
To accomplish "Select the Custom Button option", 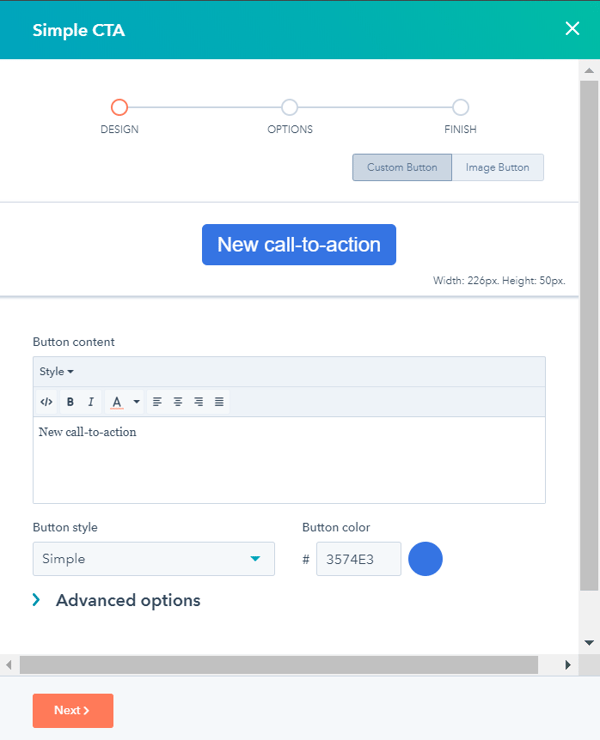I will coord(402,167).
